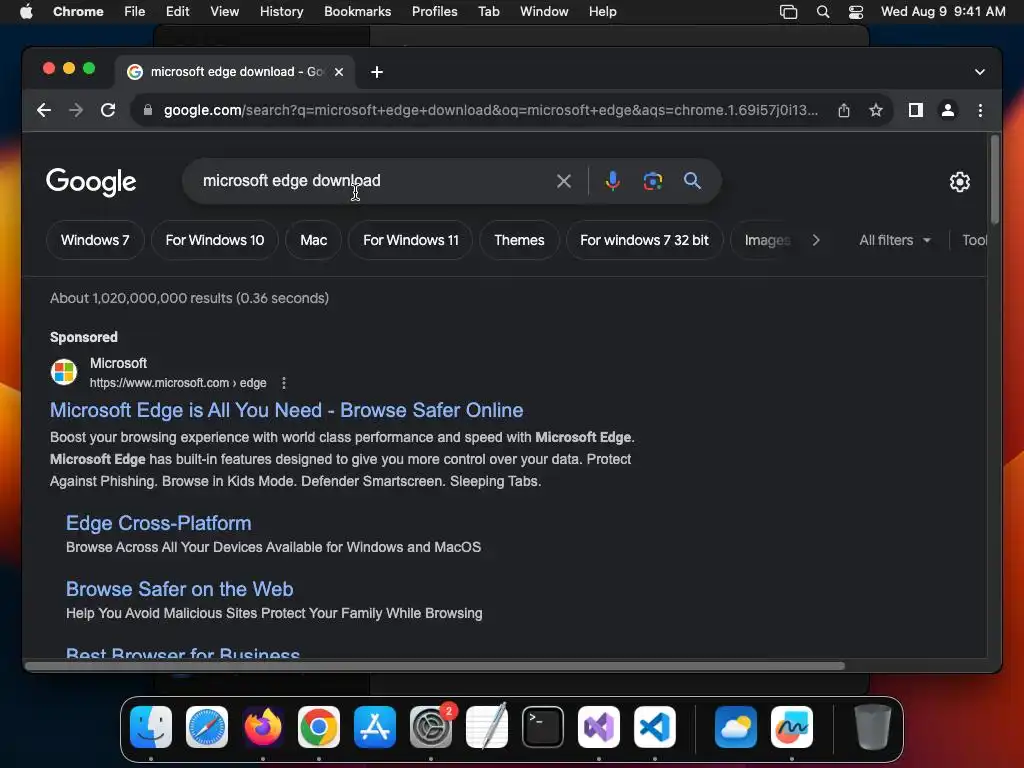The image size is (1024, 768).
Task: Show more search filter chips
Action: click(x=816, y=240)
